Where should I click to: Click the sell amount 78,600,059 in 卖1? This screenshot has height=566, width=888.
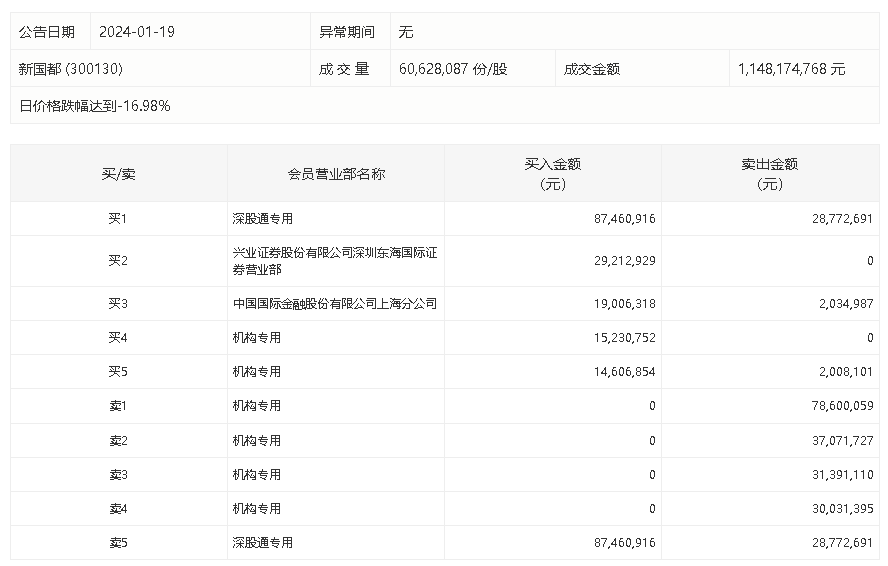pos(835,406)
